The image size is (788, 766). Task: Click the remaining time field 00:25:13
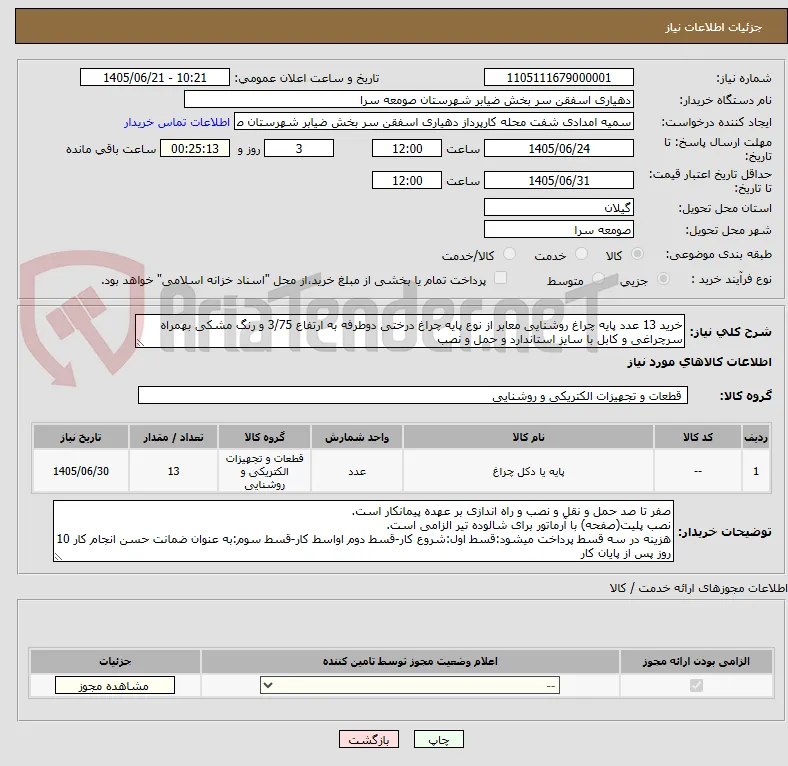(195, 148)
